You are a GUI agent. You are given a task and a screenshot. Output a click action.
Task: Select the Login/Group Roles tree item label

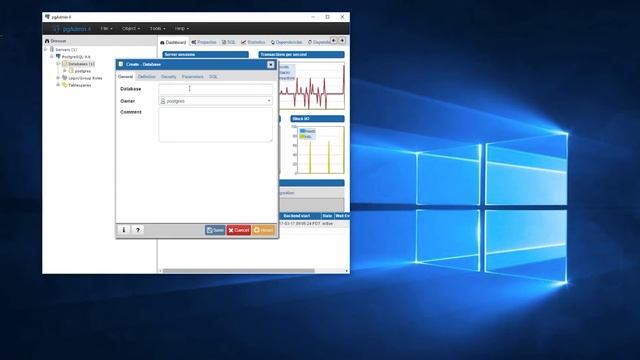(x=85, y=78)
